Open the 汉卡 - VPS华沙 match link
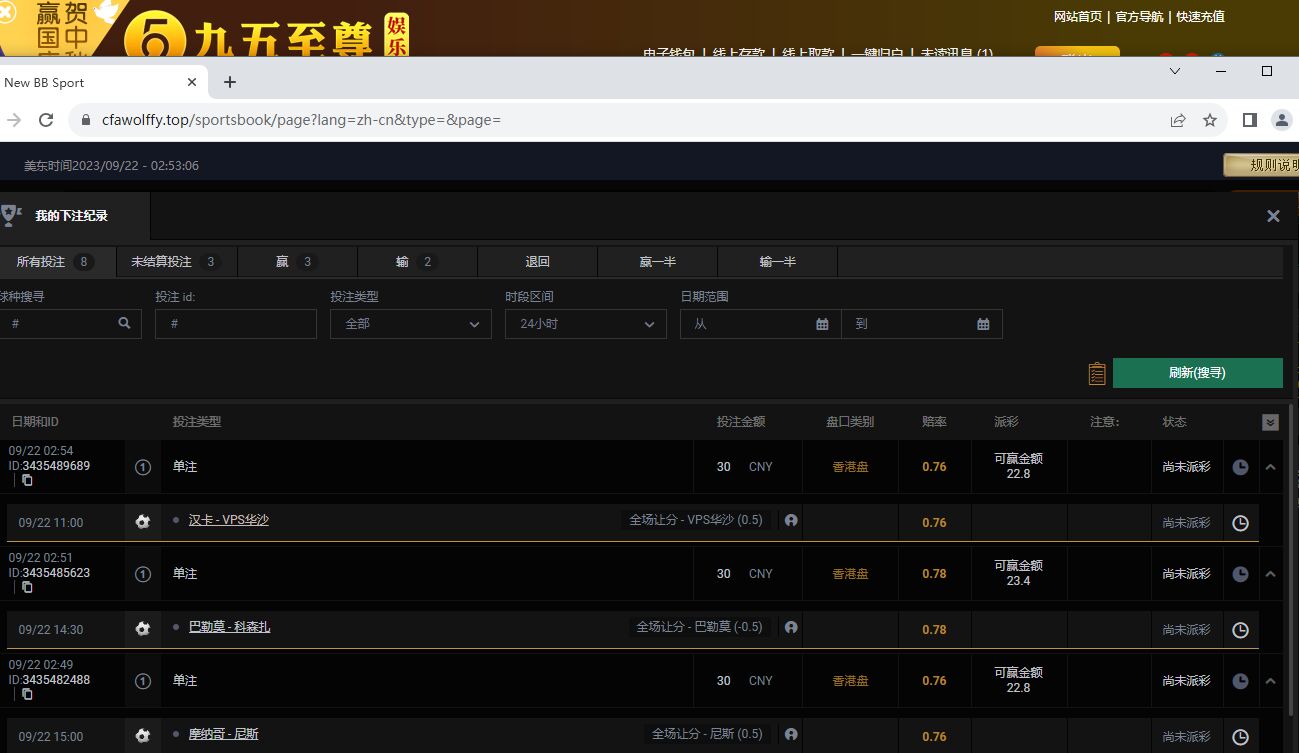 point(229,520)
